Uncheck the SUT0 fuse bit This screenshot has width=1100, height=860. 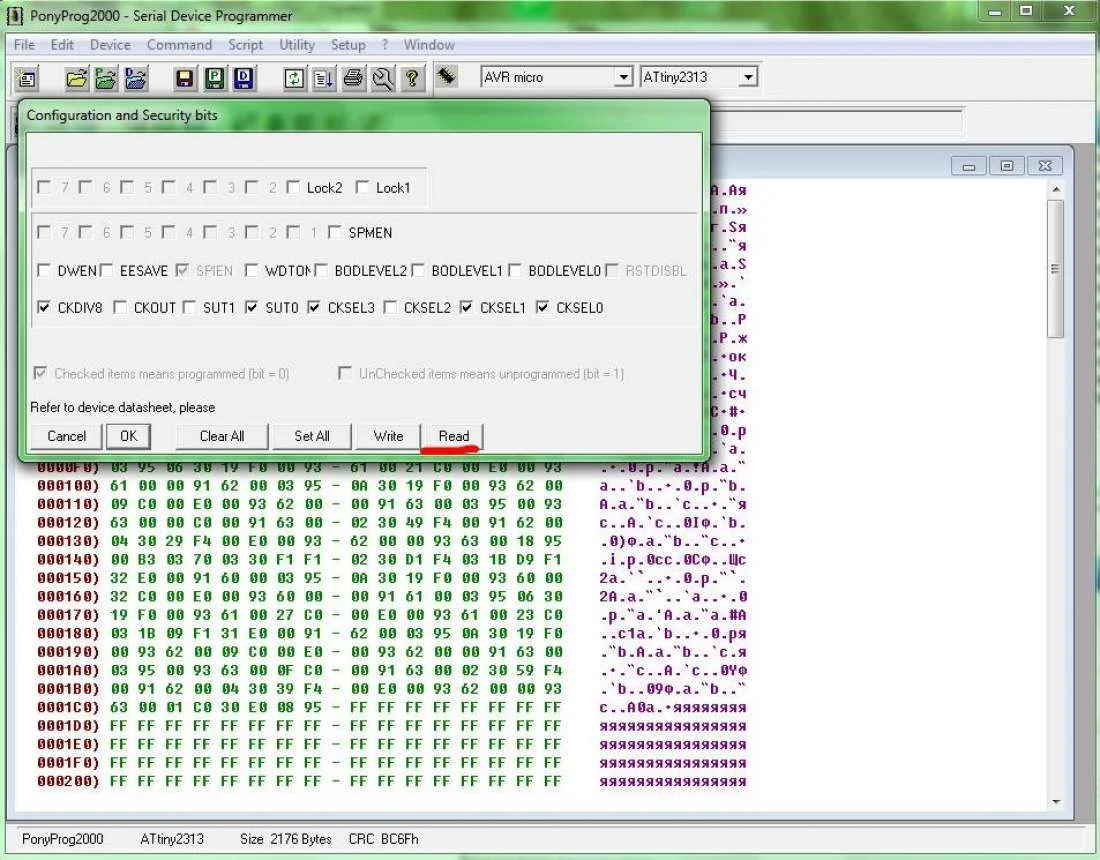point(251,307)
